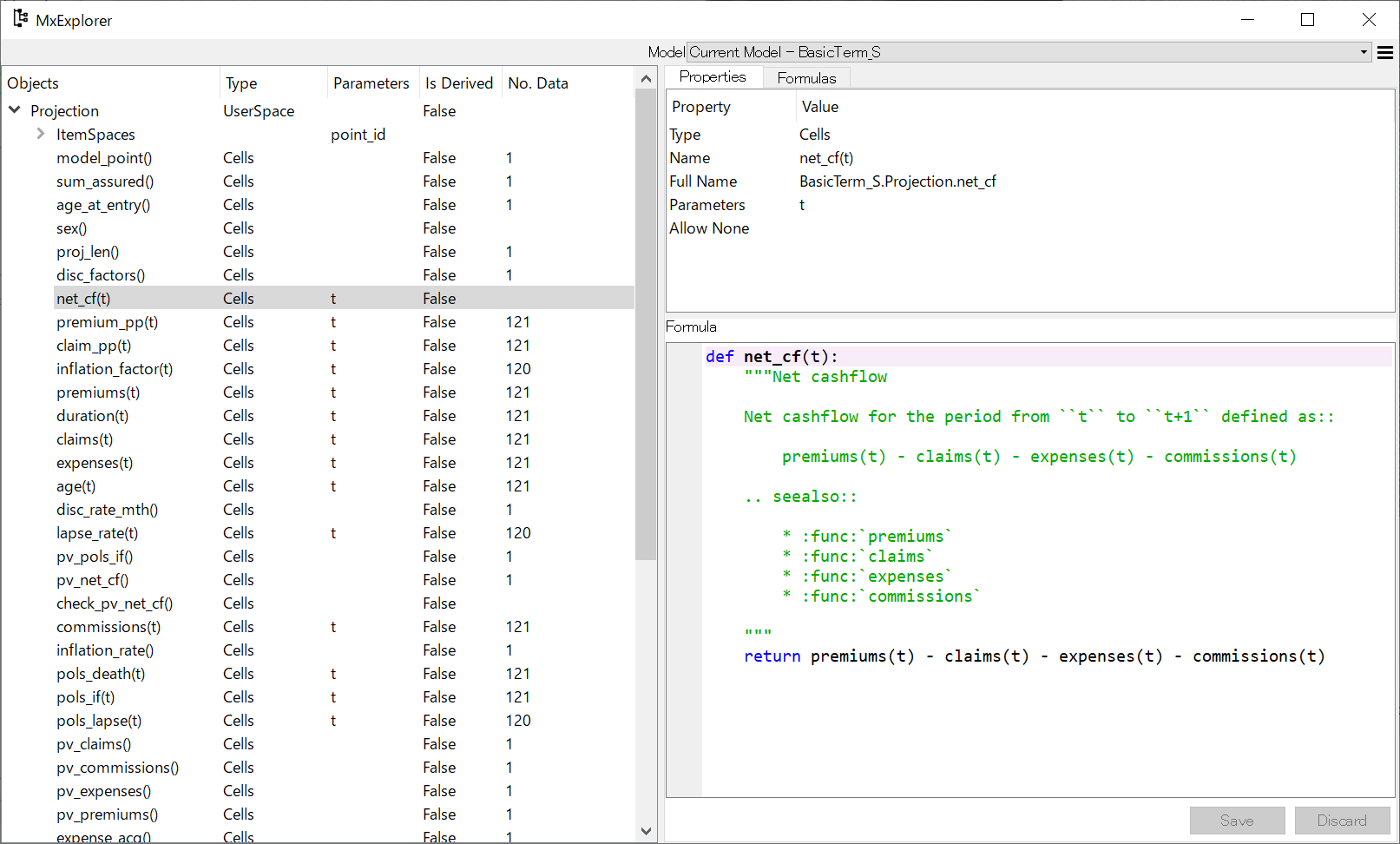Sort by the Is Derived column header
Screen dimensions: 1400x844
[459, 83]
